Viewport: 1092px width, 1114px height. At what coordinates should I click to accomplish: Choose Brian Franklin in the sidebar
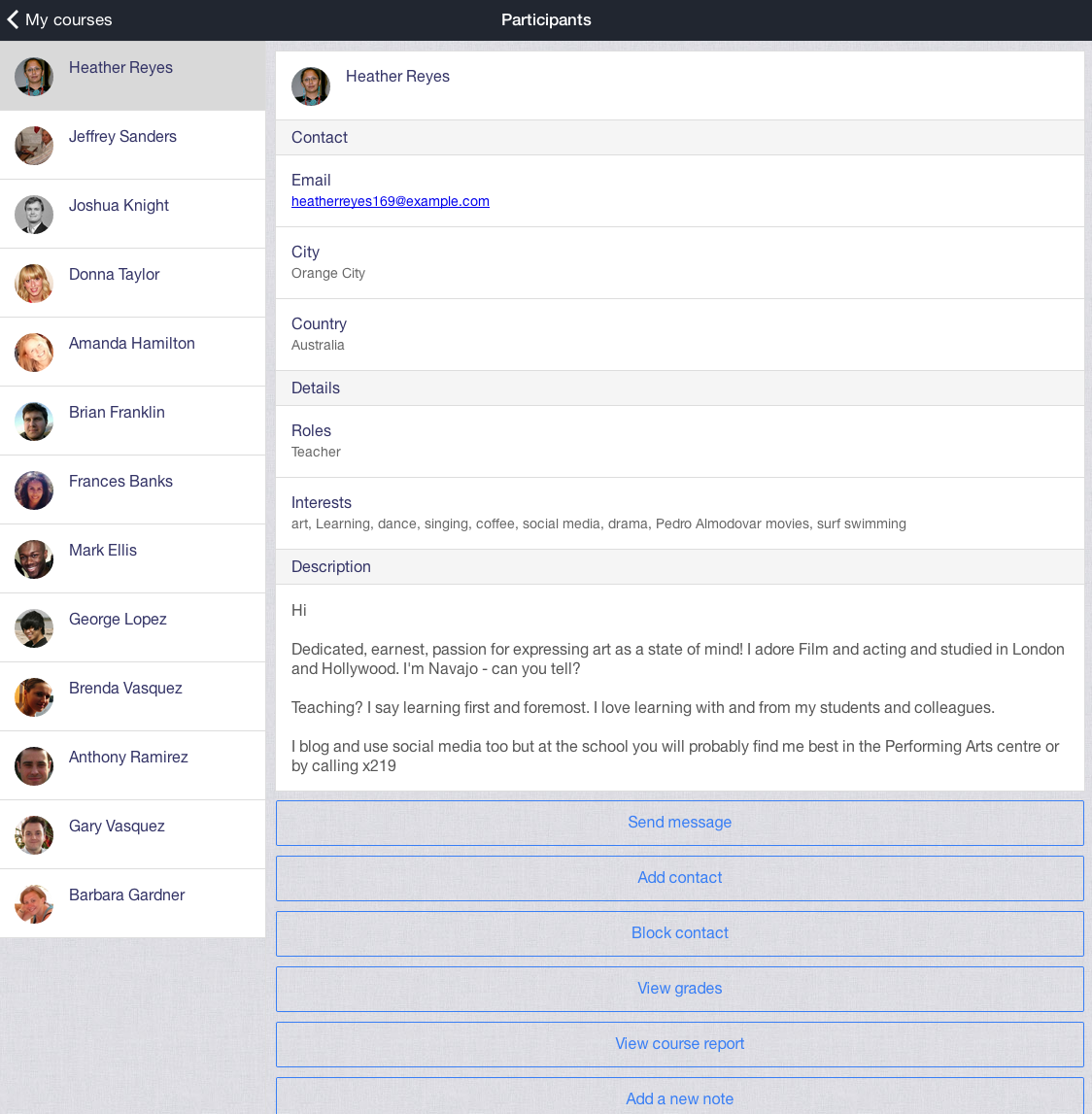coord(133,421)
